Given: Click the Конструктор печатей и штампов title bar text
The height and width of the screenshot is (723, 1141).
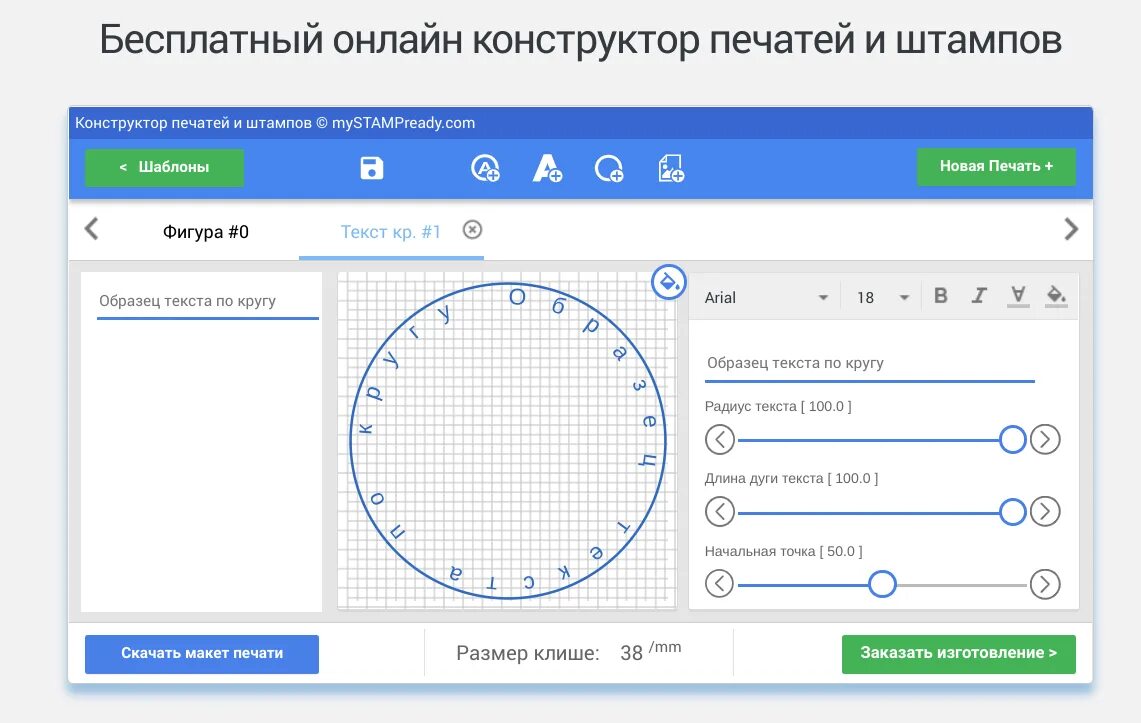Looking at the screenshot, I should (275, 123).
